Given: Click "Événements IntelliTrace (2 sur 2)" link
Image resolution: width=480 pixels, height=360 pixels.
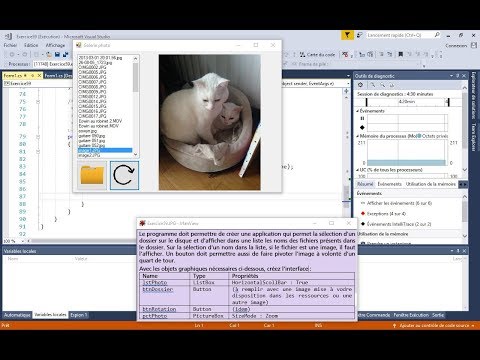Looking at the screenshot, I should [399, 224].
